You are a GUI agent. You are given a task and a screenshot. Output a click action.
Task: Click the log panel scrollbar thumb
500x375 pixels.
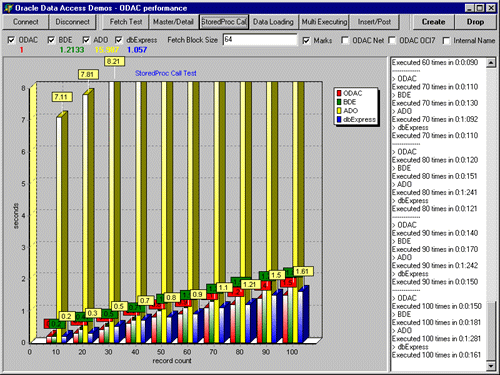click(491, 331)
